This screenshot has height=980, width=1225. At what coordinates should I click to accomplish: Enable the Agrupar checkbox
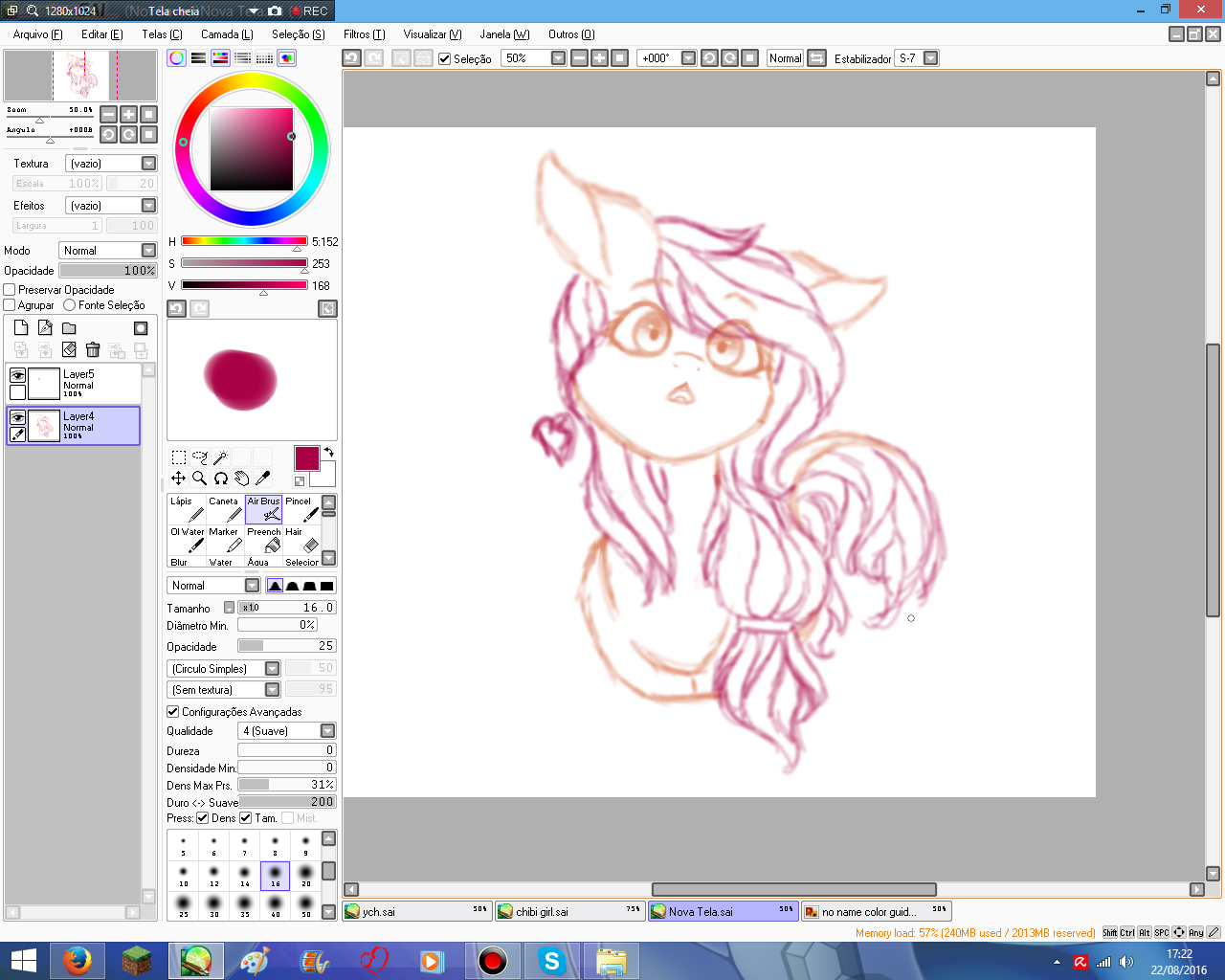coord(10,305)
